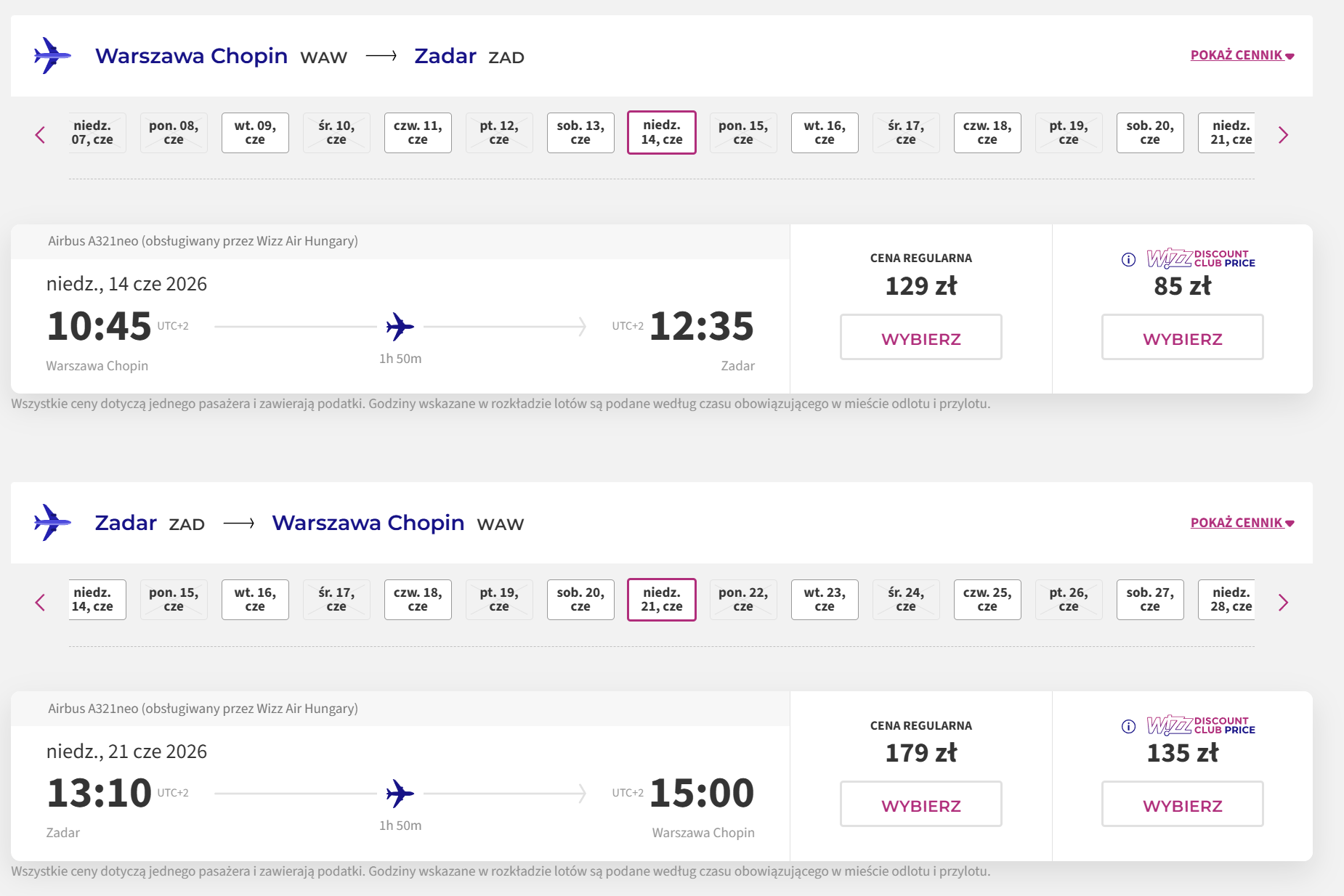Screen dimensions: 1344x896
Task: Select return date sob. 27, cze
Action: tap(1150, 600)
